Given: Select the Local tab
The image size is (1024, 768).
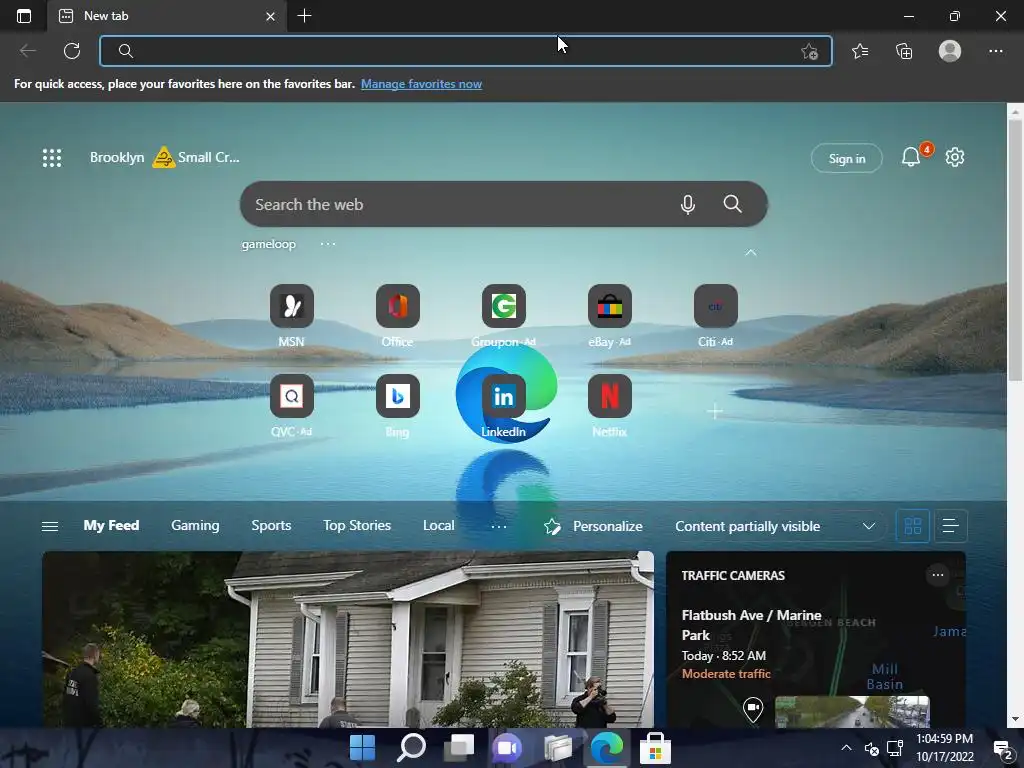Looking at the screenshot, I should (438, 526).
